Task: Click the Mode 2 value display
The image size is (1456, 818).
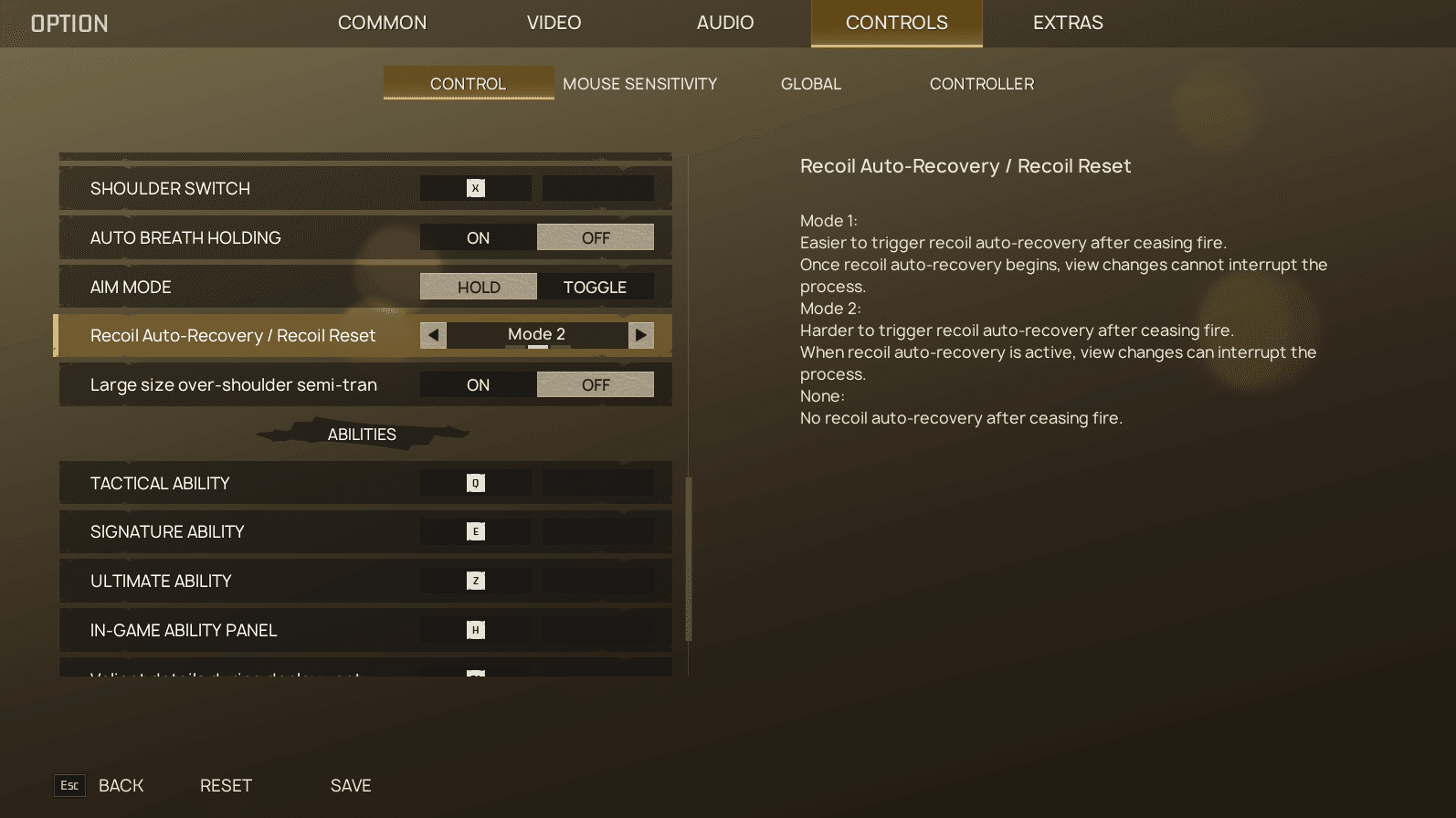Action: click(537, 335)
